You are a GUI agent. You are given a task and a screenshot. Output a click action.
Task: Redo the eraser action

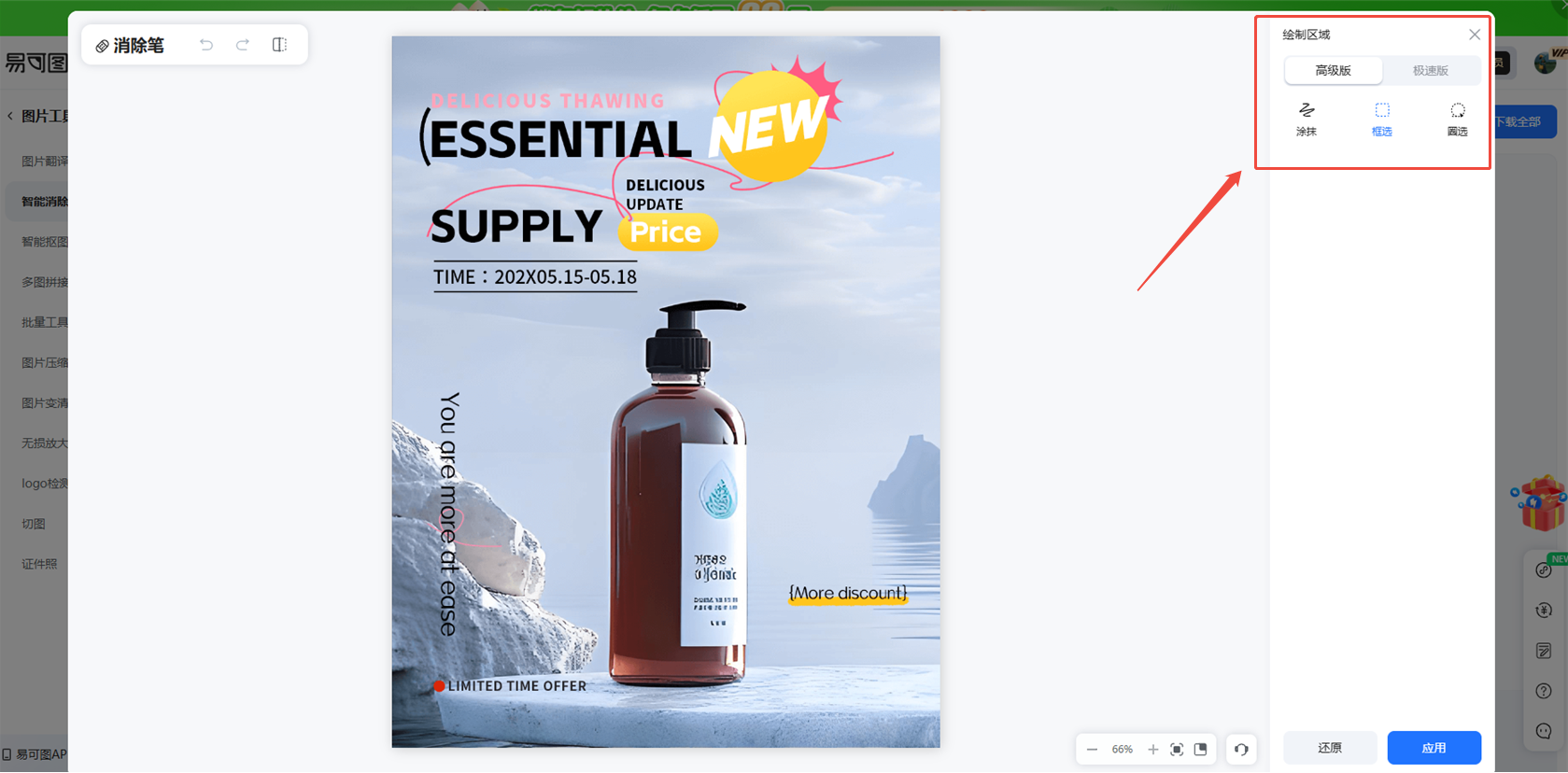(243, 45)
